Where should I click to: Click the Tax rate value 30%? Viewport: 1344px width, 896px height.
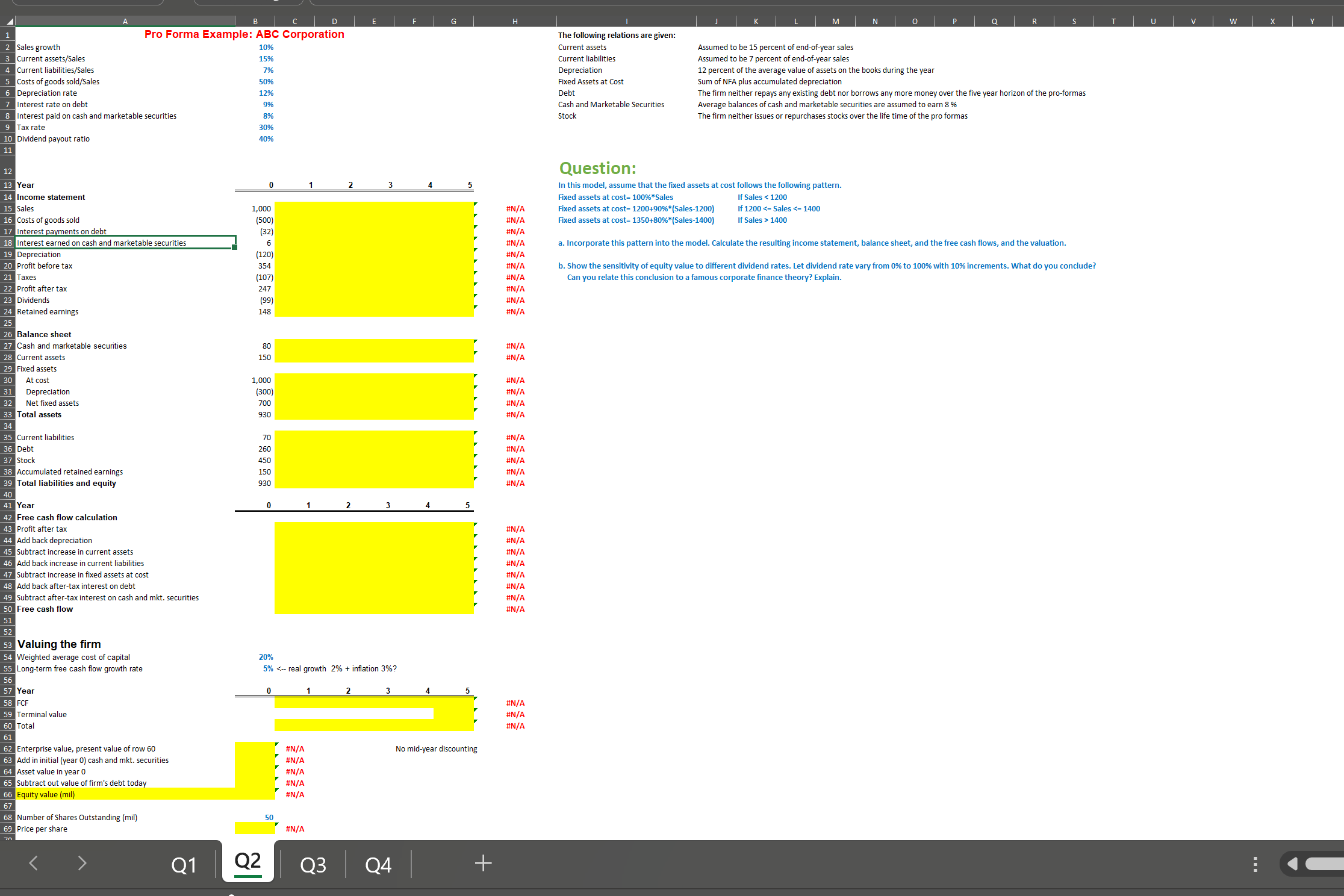(x=266, y=127)
